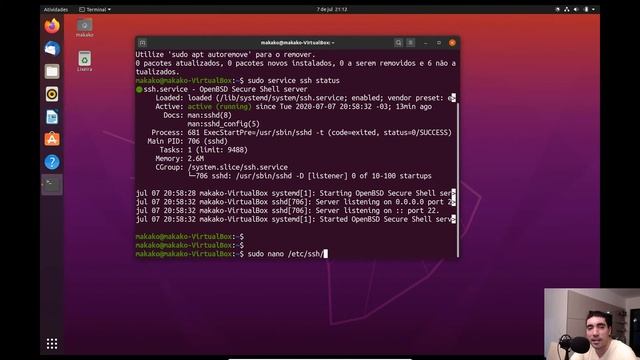Viewport: 640px width, 360px height.
Task: Launch LibreOffice Writer from the dock
Action: [x=52, y=117]
